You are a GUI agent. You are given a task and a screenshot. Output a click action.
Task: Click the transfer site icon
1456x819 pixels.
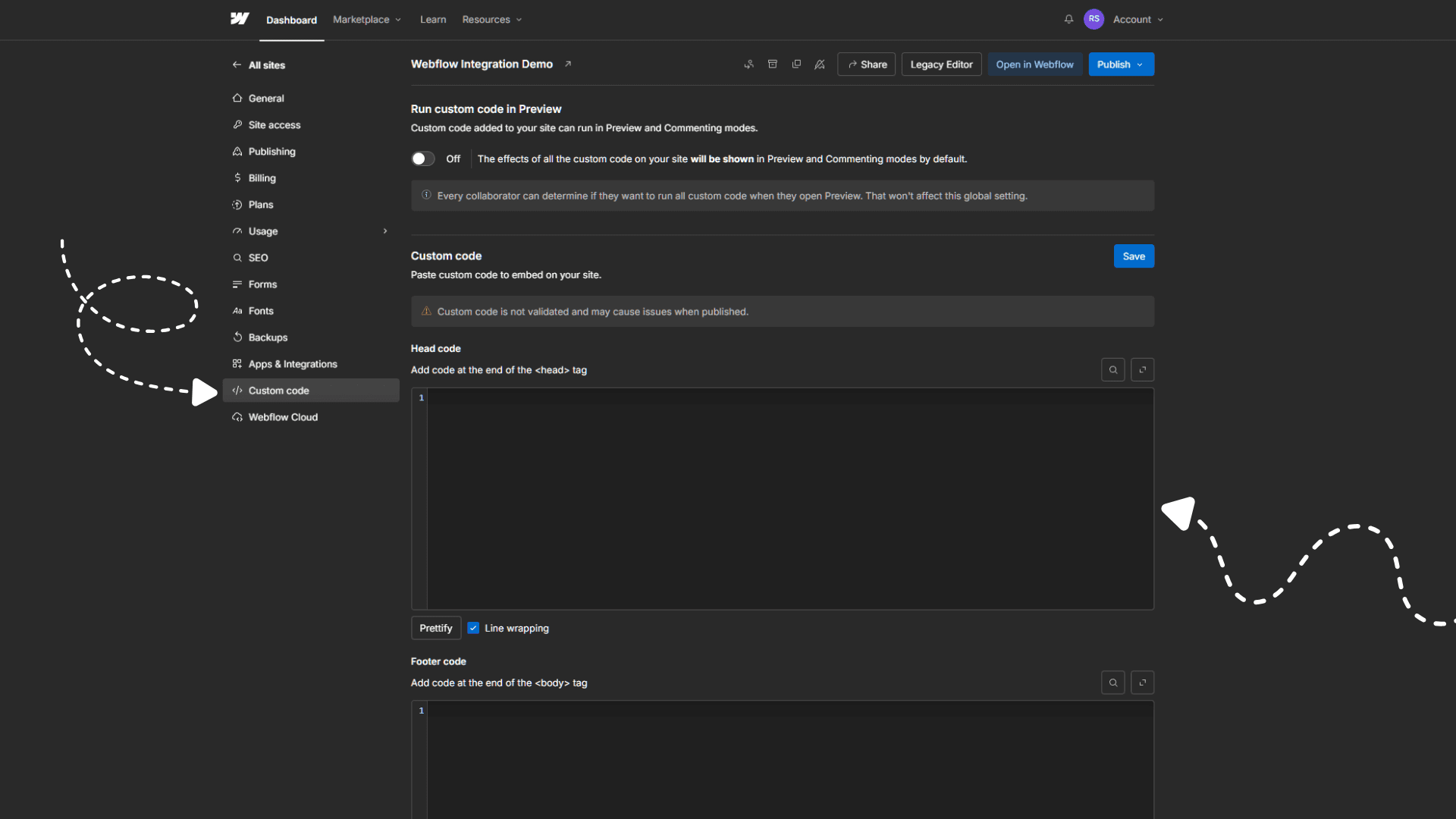coord(748,64)
